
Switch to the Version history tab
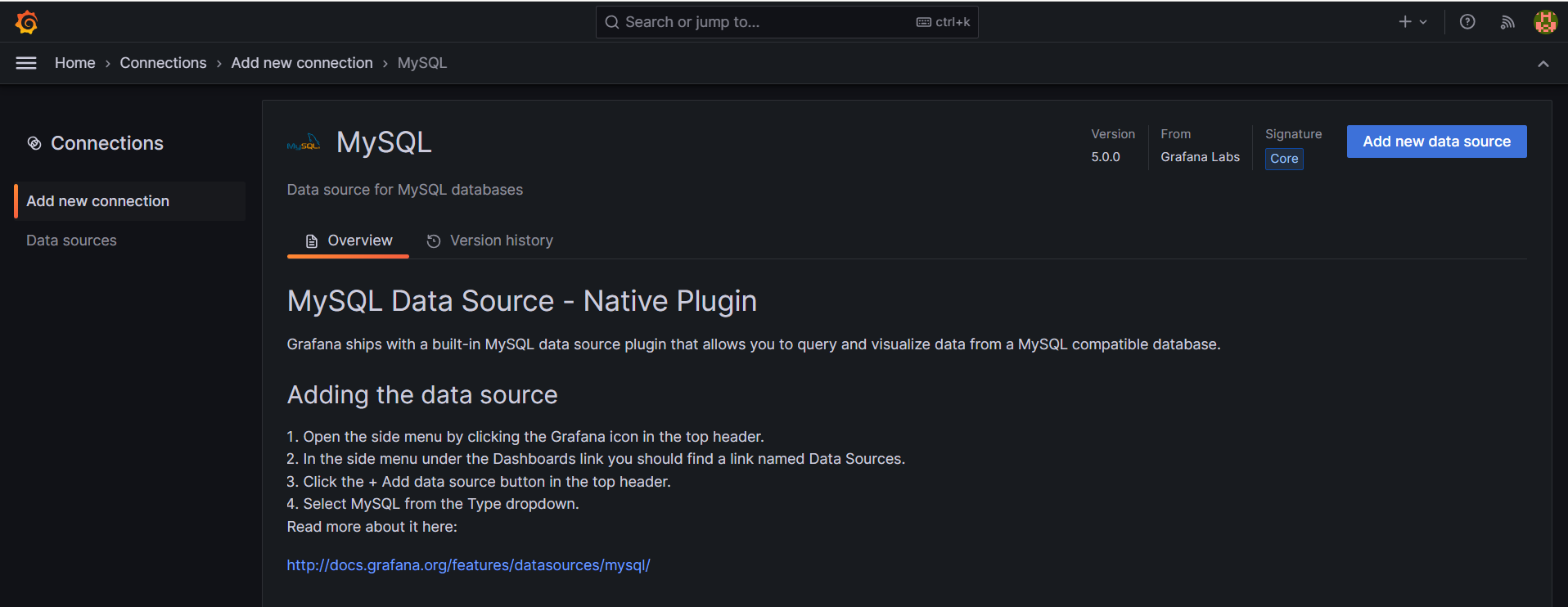(x=489, y=241)
